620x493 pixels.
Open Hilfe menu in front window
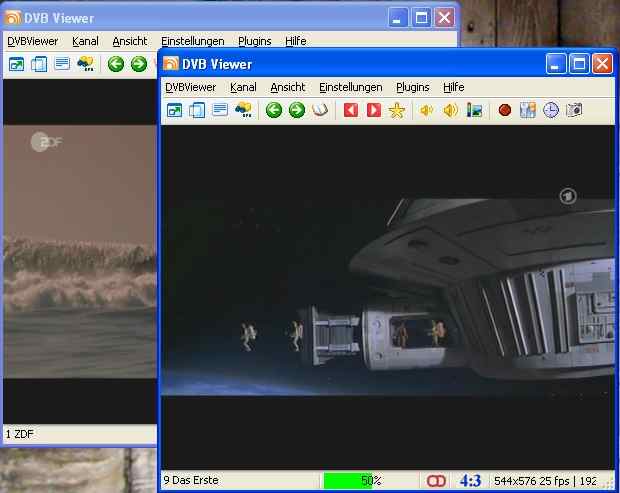tap(454, 87)
